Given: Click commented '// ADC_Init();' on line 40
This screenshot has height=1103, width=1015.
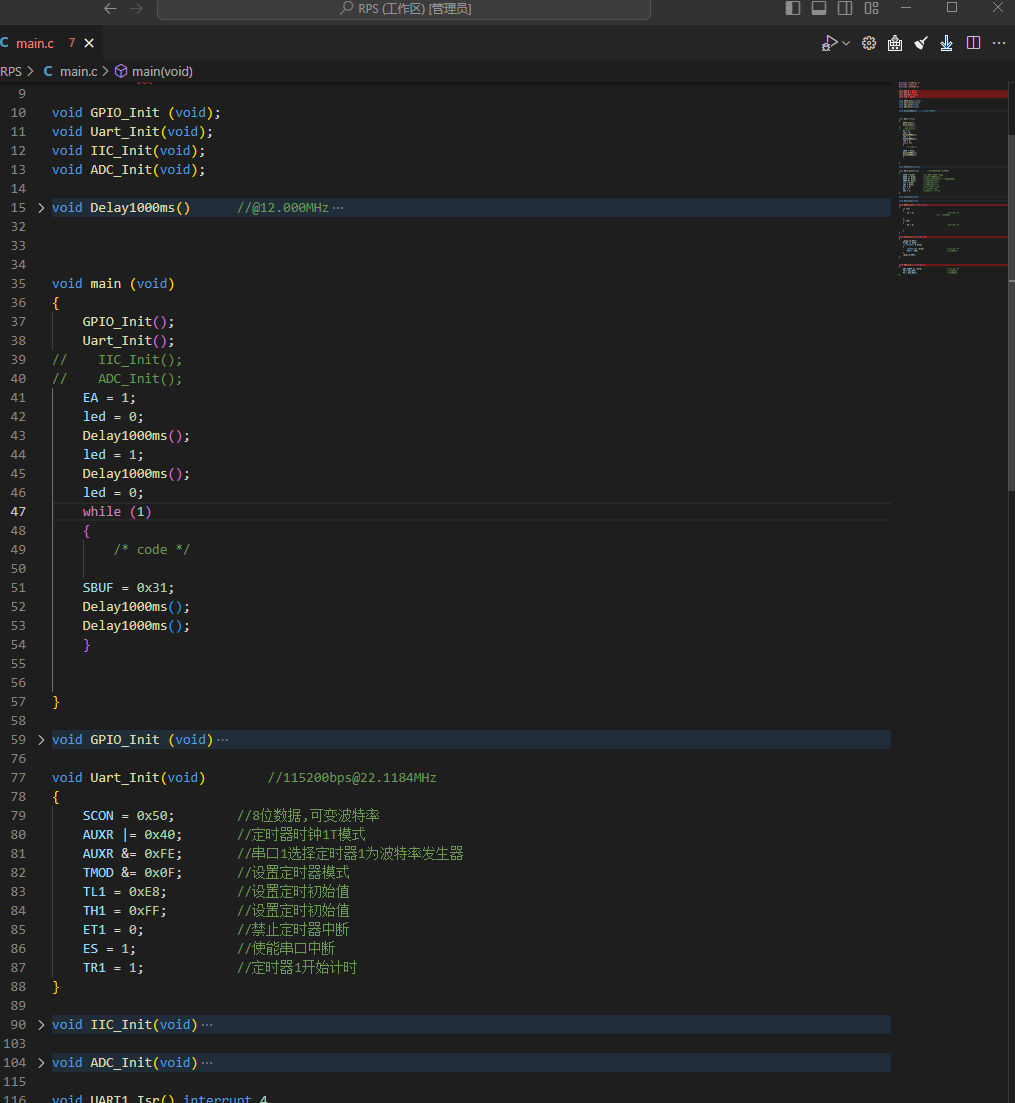Looking at the screenshot, I should tap(117, 378).
